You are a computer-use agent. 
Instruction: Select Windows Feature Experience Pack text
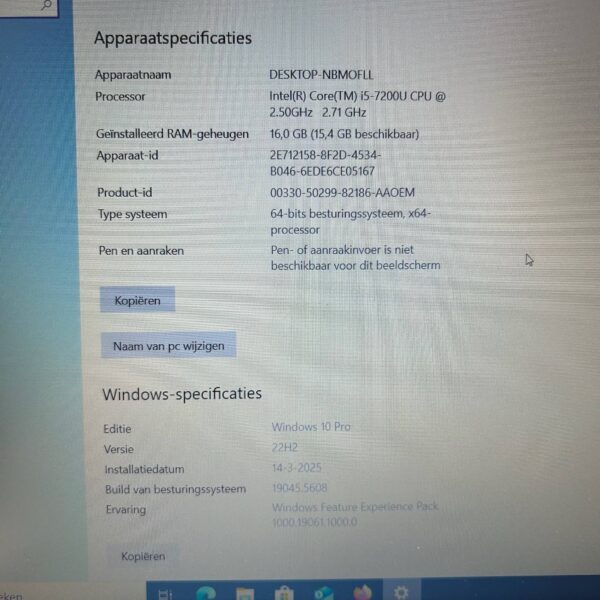click(x=355, y=507)
